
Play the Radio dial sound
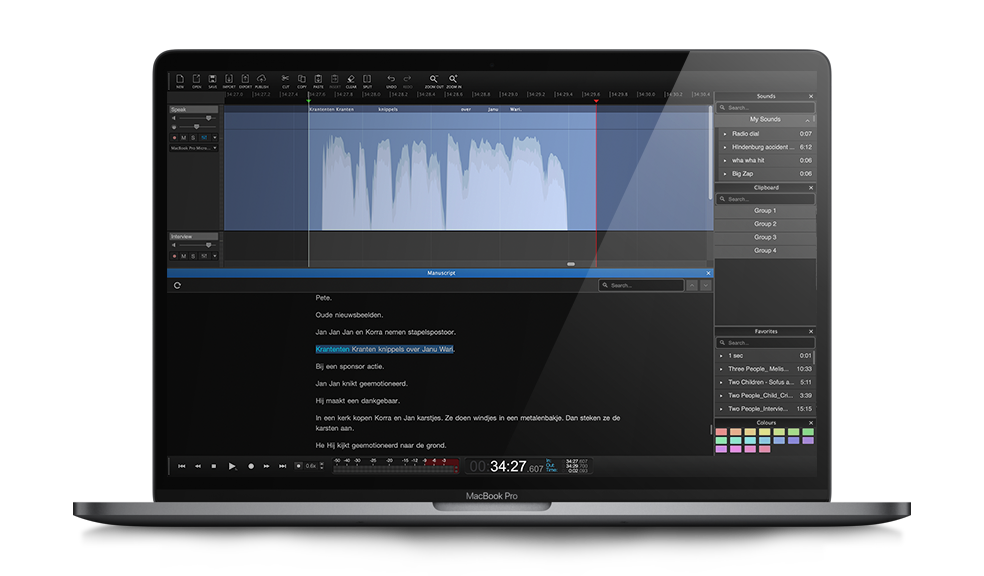click(725, 133)
